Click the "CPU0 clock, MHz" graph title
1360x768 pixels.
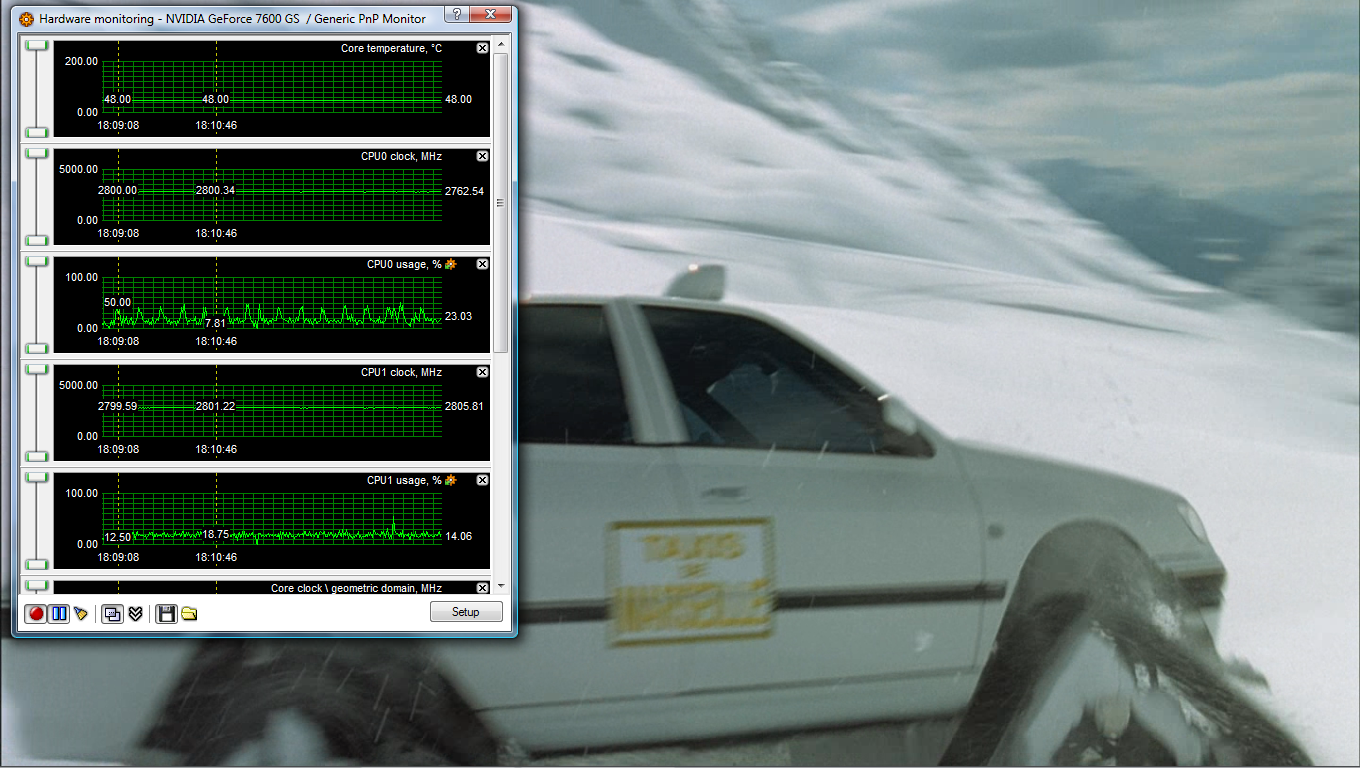coord(401,156)
